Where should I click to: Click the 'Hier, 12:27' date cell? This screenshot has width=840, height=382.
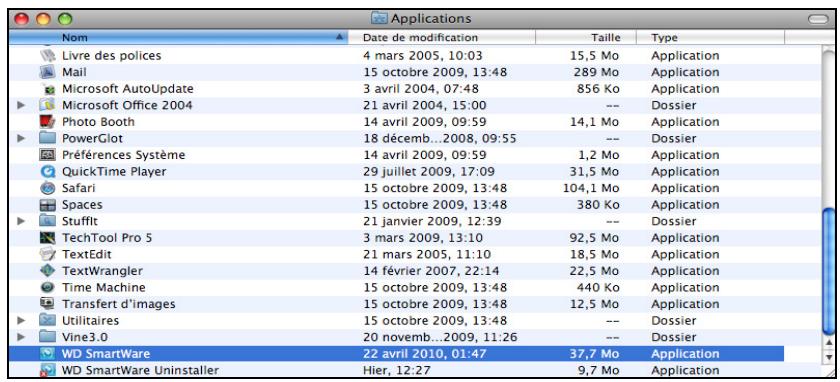point(396,370)
